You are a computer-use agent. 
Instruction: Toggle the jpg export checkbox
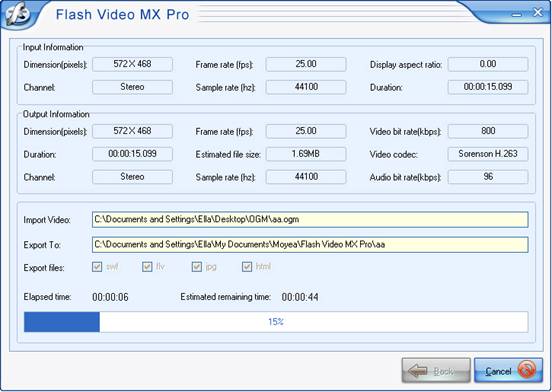pos(197,267)
